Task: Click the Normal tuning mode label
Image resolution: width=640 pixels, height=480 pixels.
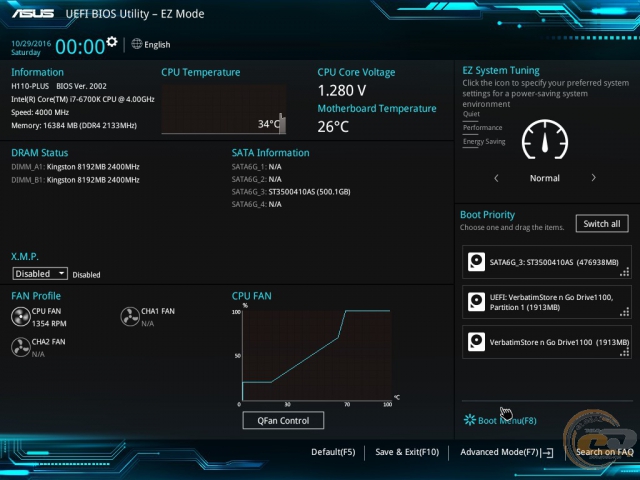Action: tap(544, 178)
